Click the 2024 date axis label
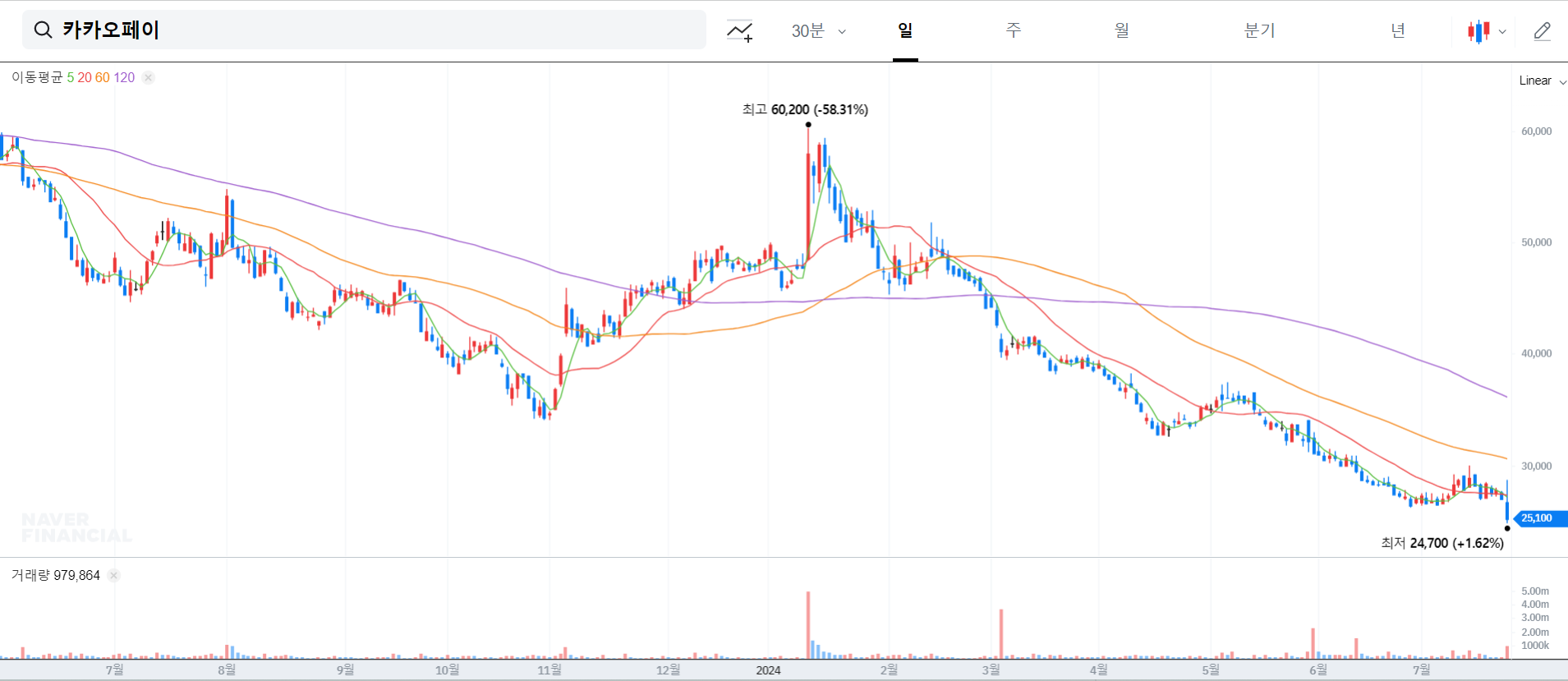This screenshot has height=681, width=1568. coord(769,670)
